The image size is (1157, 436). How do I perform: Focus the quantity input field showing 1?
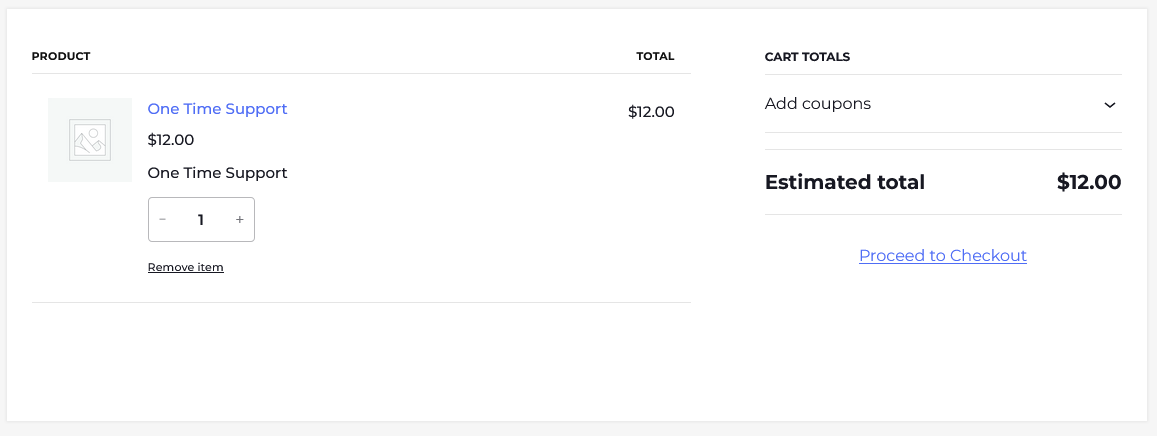[x=201, y=220]
